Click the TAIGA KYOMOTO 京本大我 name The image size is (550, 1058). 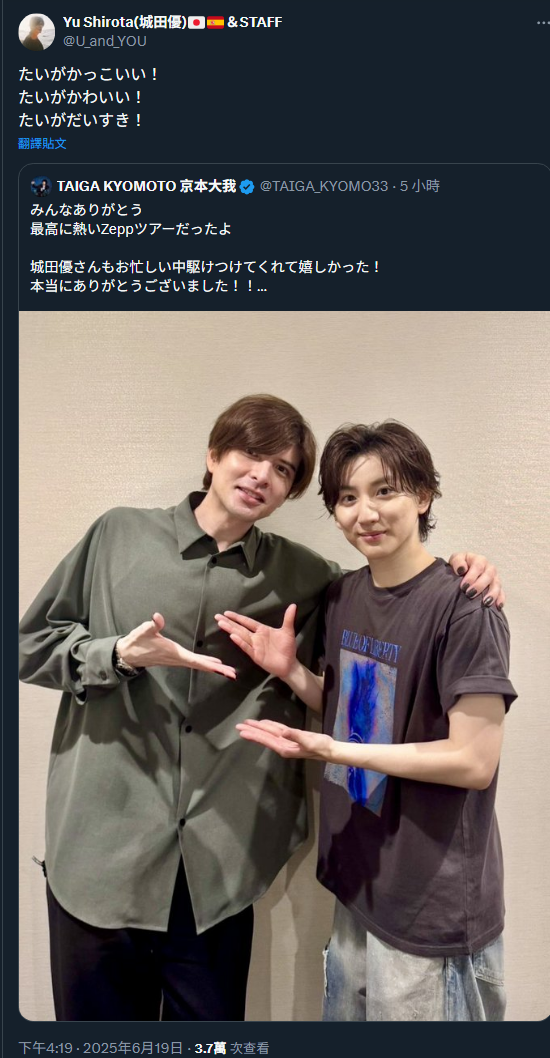tap(146, 187)
